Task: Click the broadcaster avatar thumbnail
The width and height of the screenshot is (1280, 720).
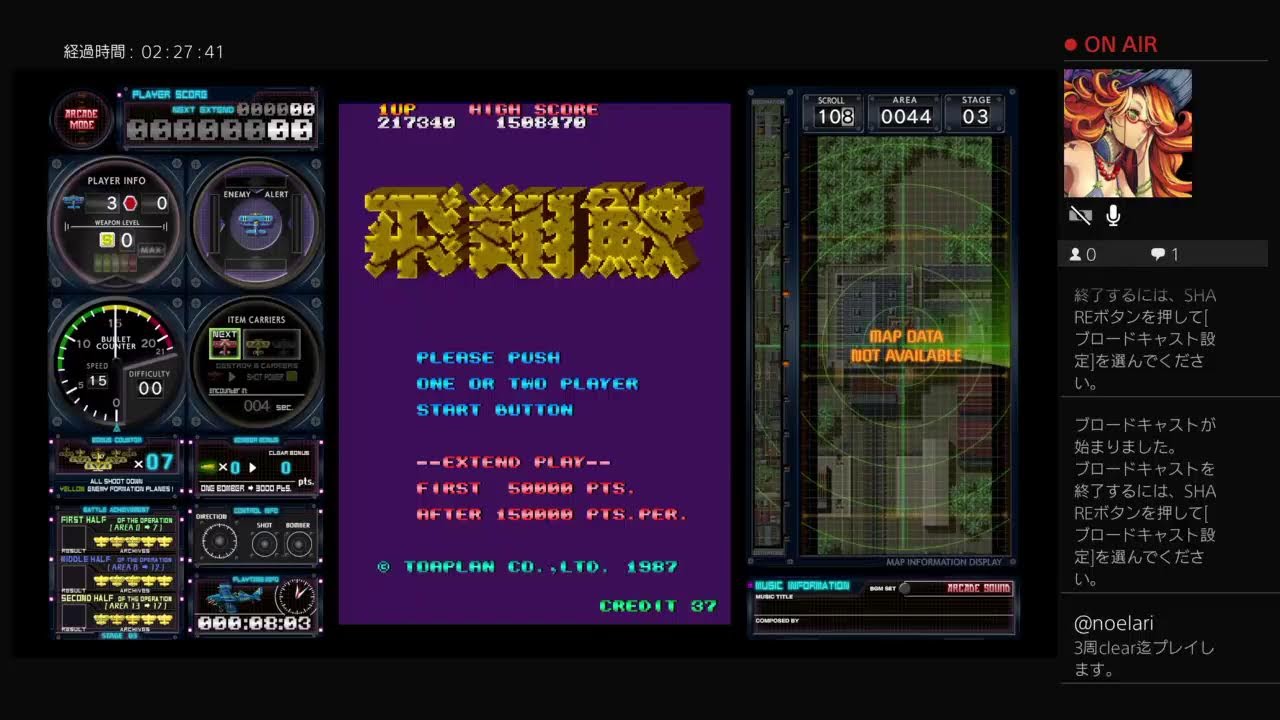Action: click(1128, 133)
